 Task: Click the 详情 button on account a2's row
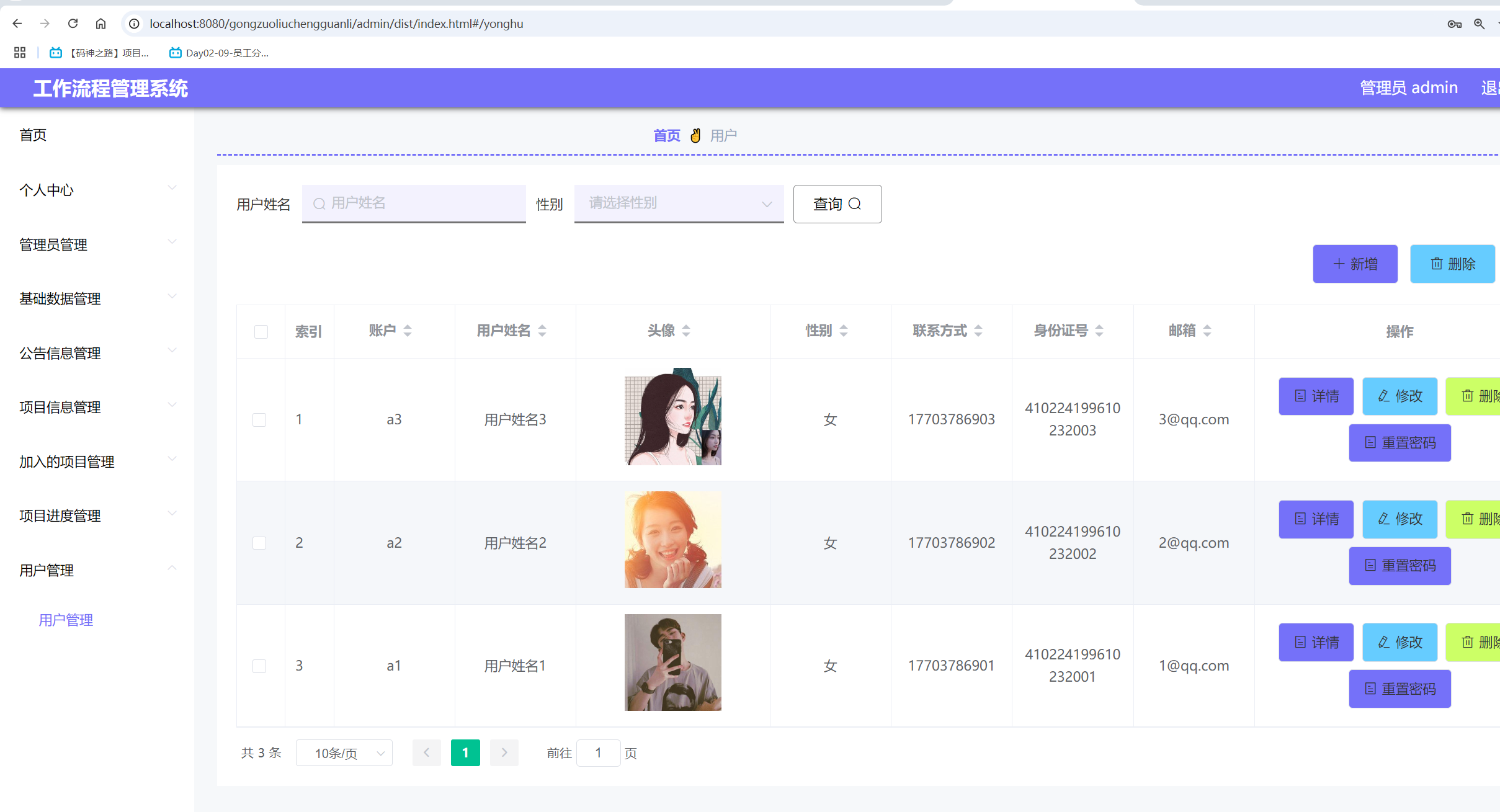pyautogui.click(x=1316, y=519)
